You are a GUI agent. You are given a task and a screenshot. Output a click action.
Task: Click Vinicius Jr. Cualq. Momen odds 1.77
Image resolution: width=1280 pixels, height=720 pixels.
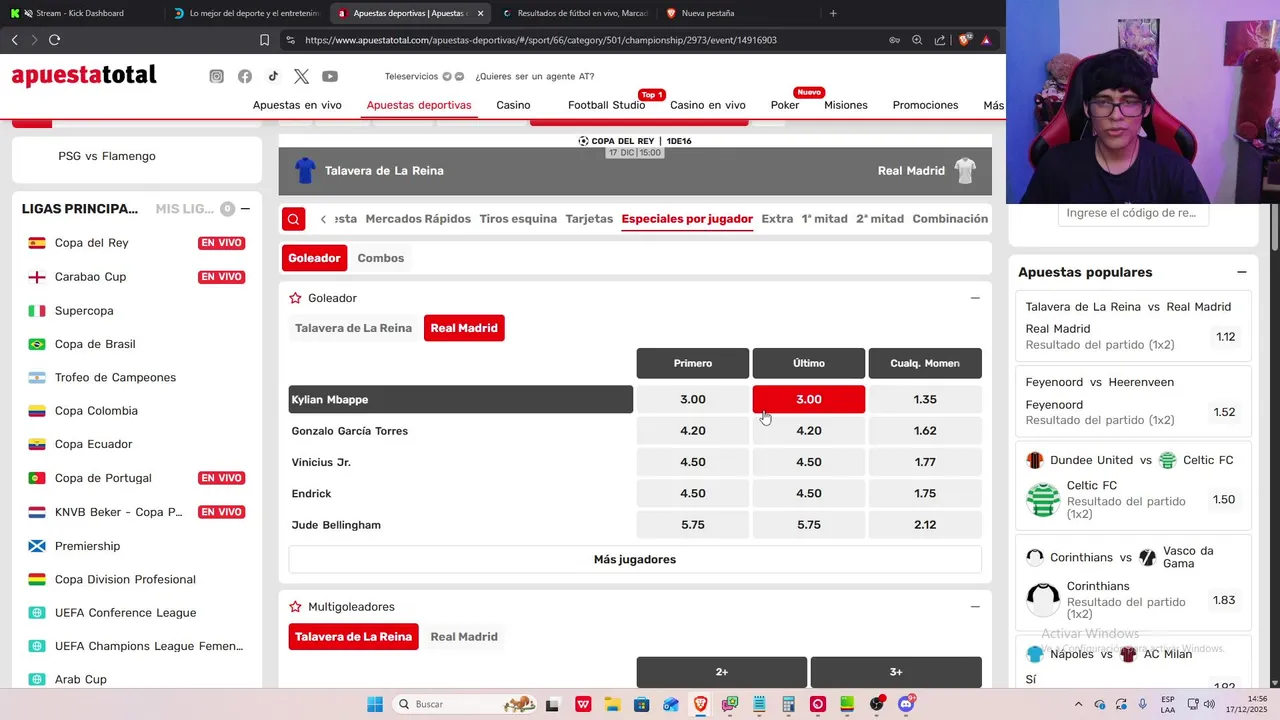click(925, 462)
